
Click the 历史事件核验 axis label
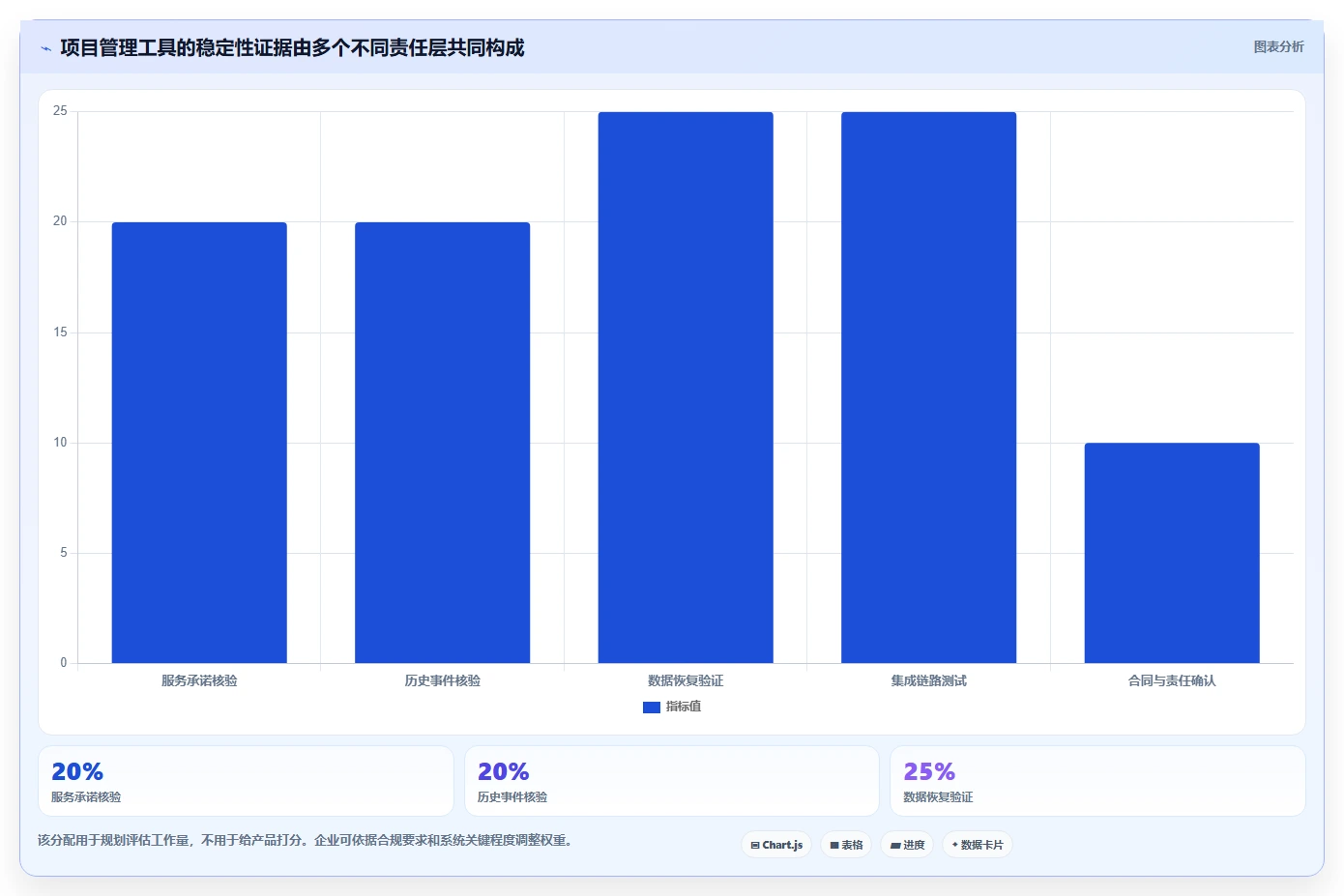(442, 680)
